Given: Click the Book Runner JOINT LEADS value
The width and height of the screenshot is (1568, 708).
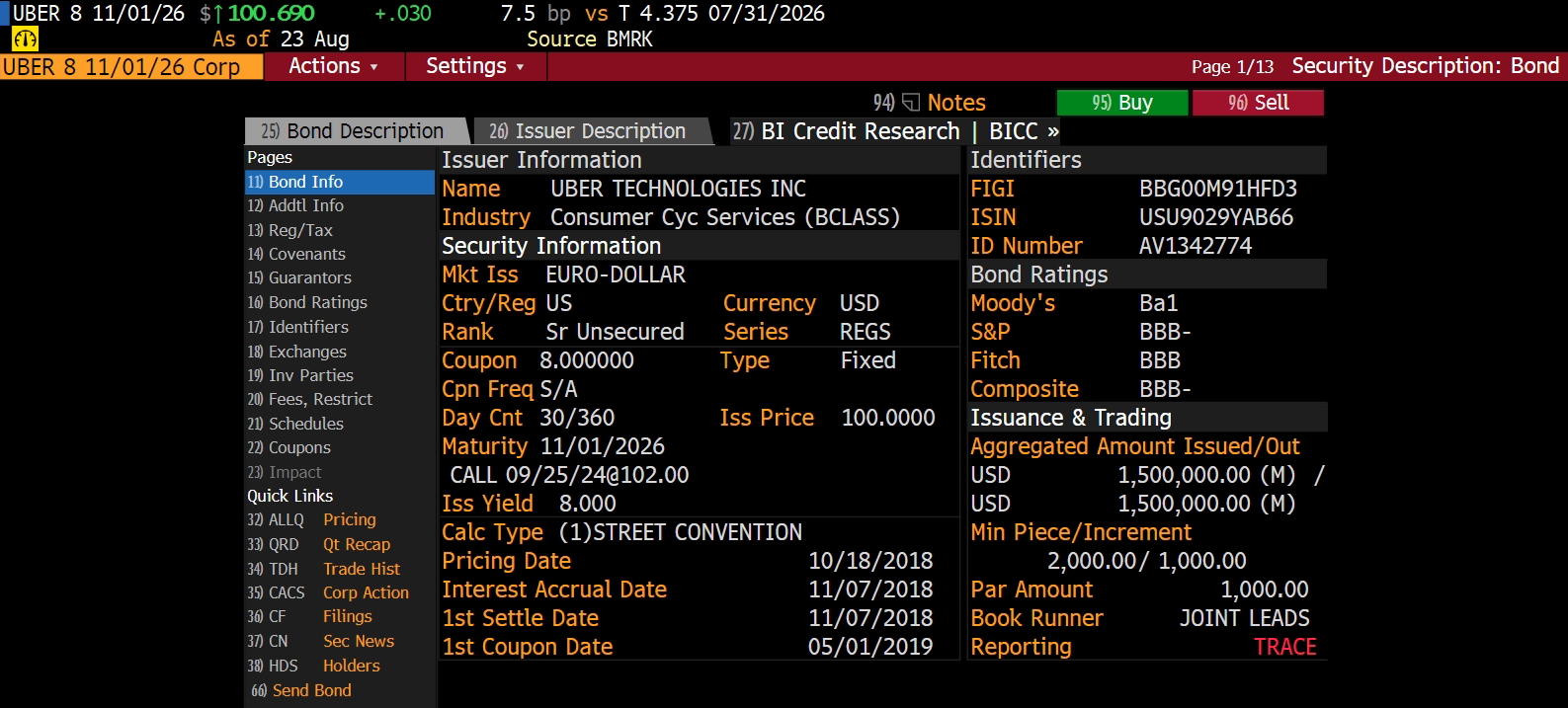Looking at the screenshot, I should (1245, 618).
